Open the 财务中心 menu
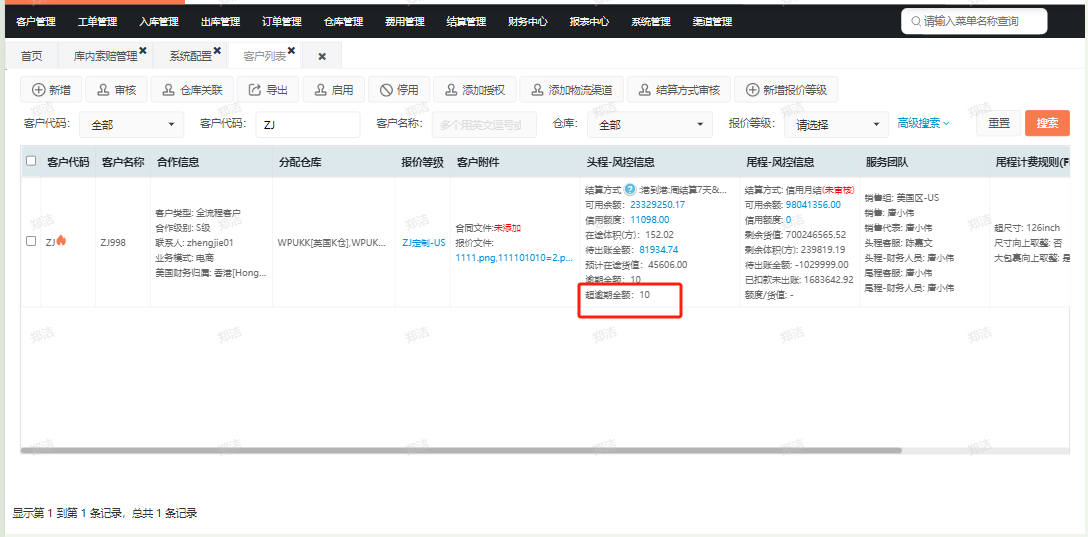Image resolution: width=1088 pixels, height=537 pixels. 528,22
